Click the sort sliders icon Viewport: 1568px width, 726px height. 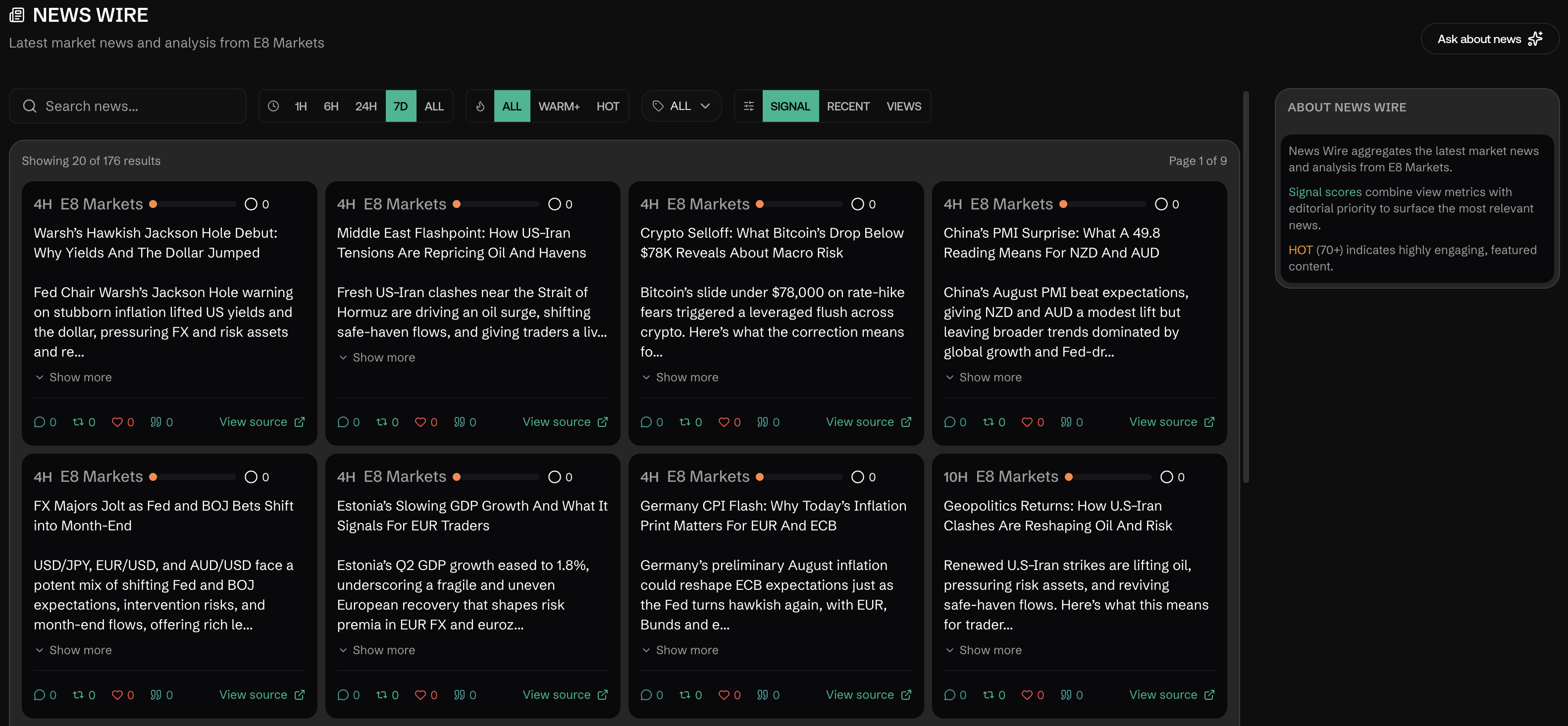(x=749, y=106)
